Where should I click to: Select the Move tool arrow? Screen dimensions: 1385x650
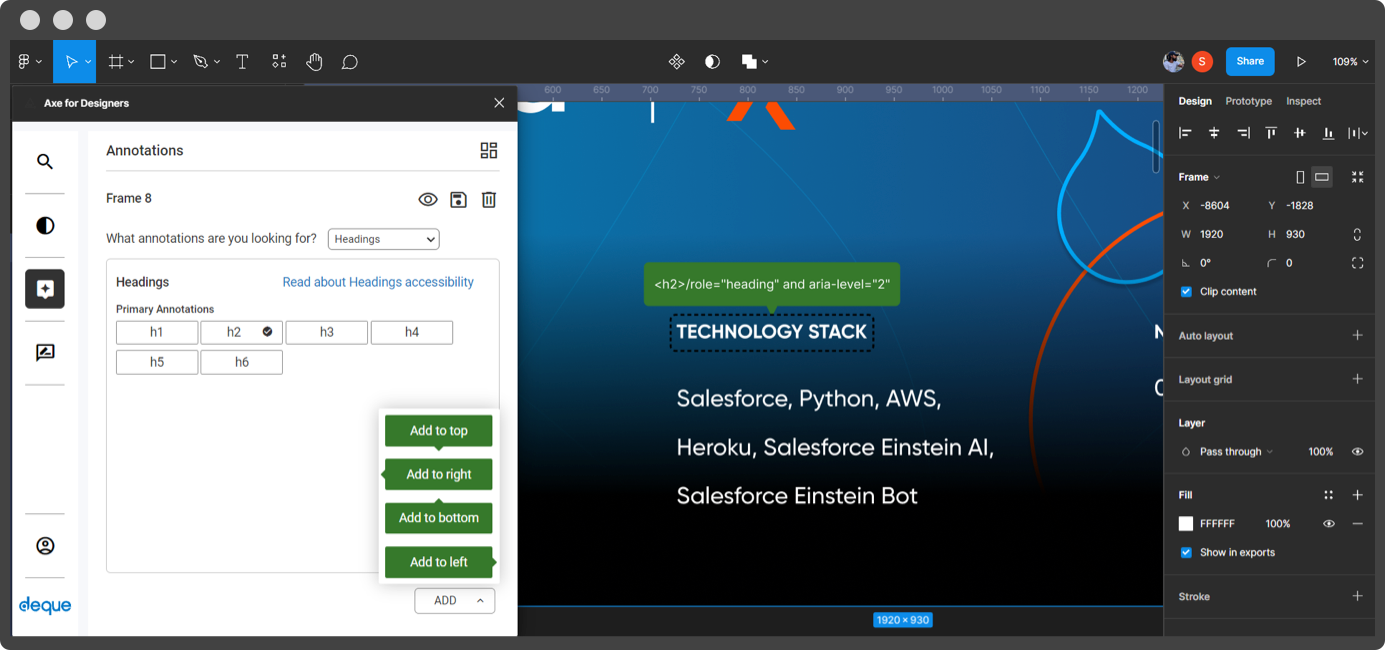[x=71, y=62]
